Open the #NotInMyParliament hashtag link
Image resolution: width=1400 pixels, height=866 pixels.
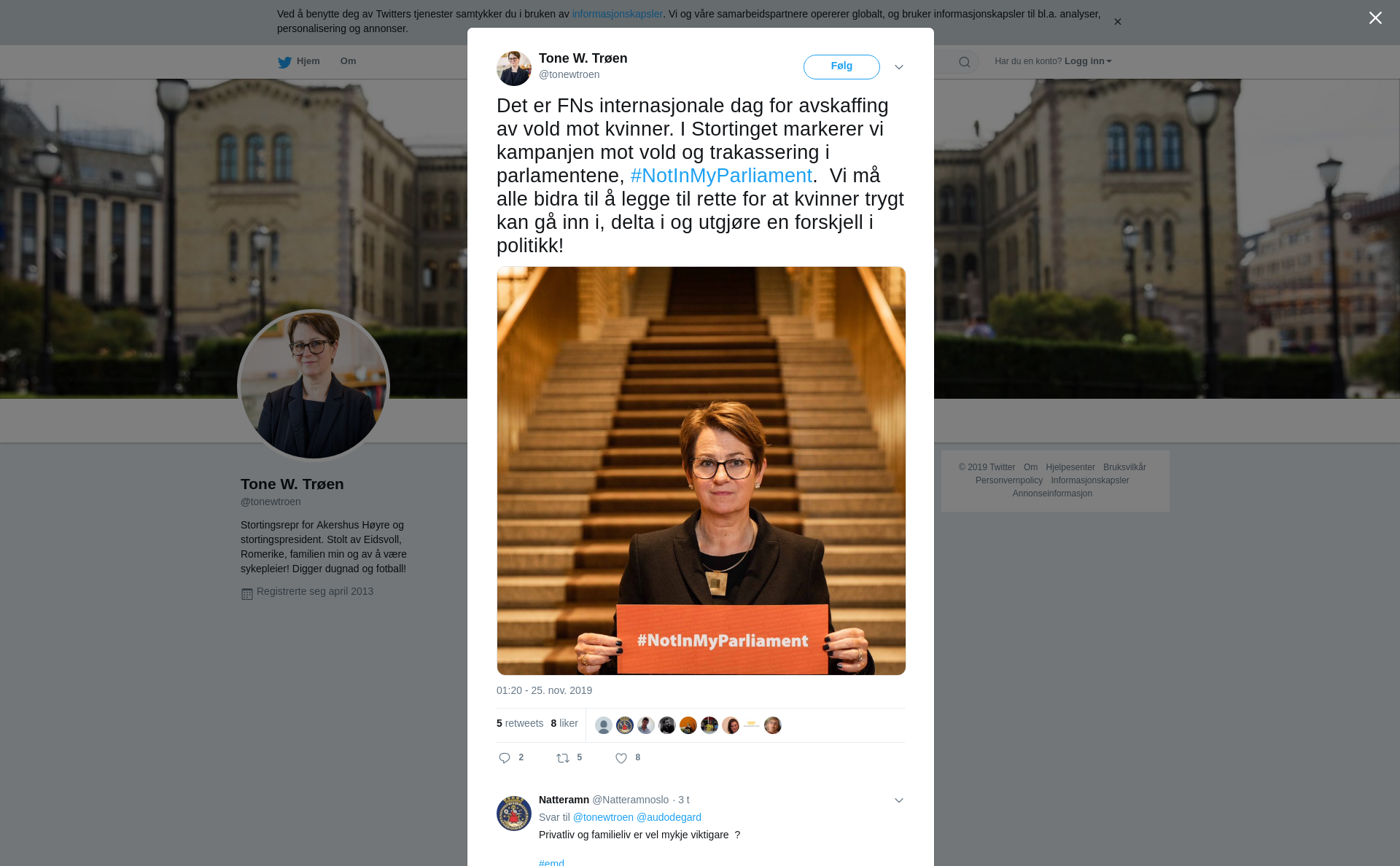[x=721, y=176]
